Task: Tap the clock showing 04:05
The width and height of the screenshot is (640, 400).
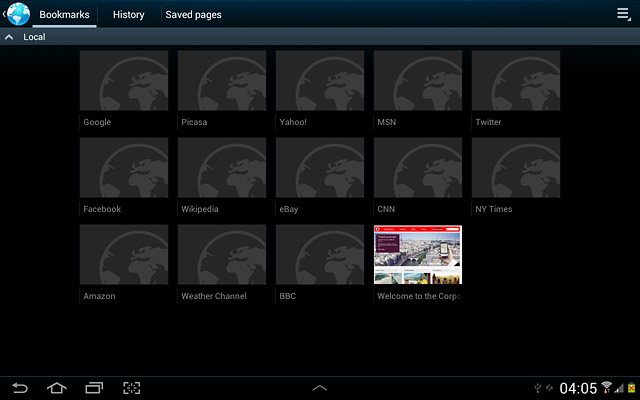Action: tap(578, 388)
